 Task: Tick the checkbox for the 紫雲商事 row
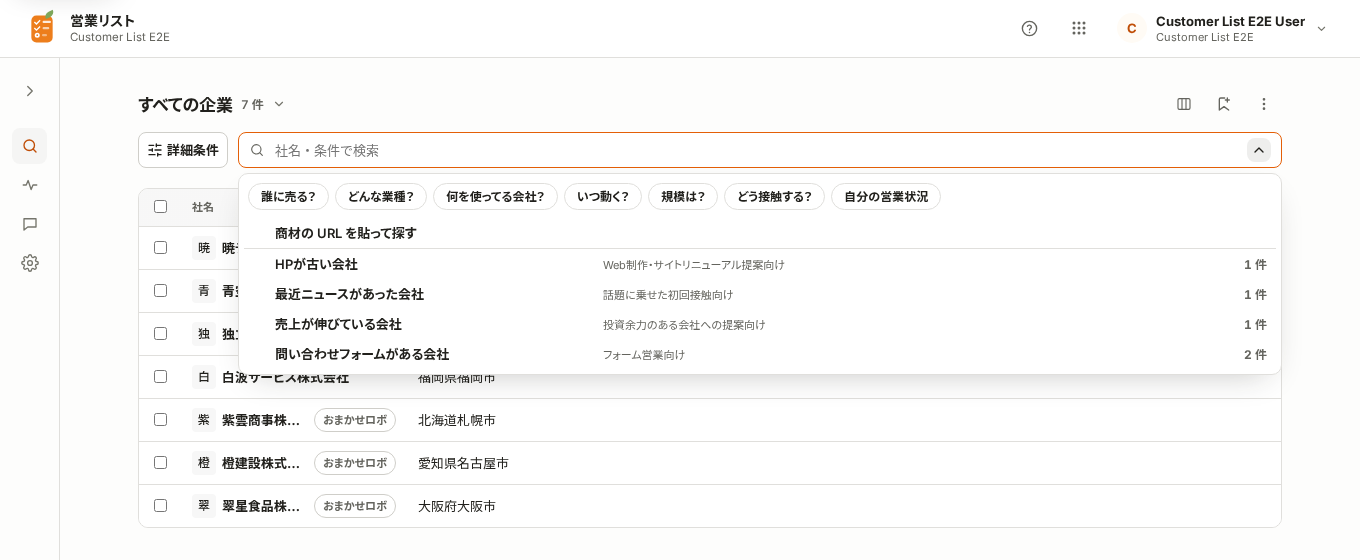click(x=160, y=419)
